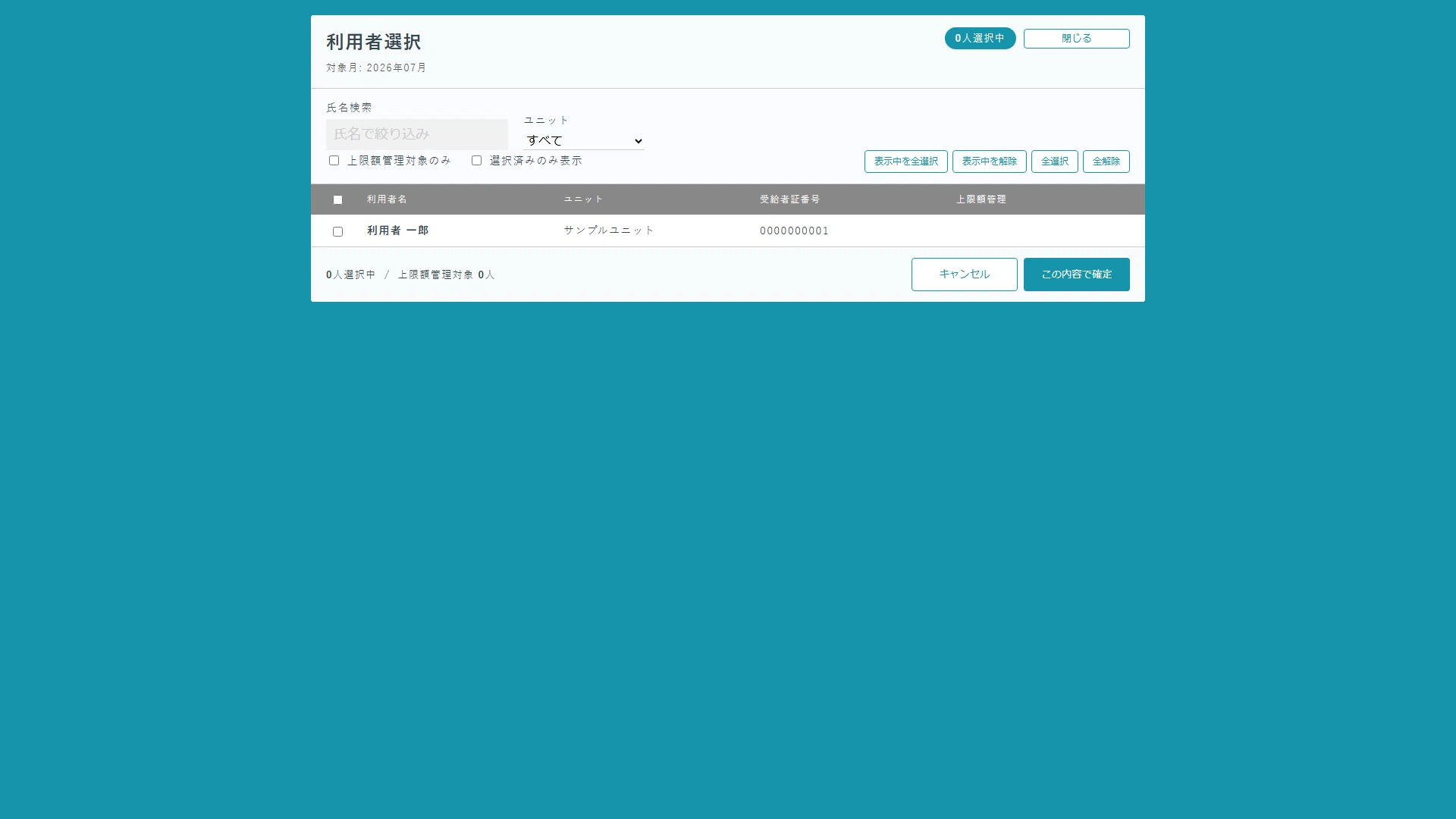Enable the 上限額管理対象のみ checkbox

coord(334,161)
